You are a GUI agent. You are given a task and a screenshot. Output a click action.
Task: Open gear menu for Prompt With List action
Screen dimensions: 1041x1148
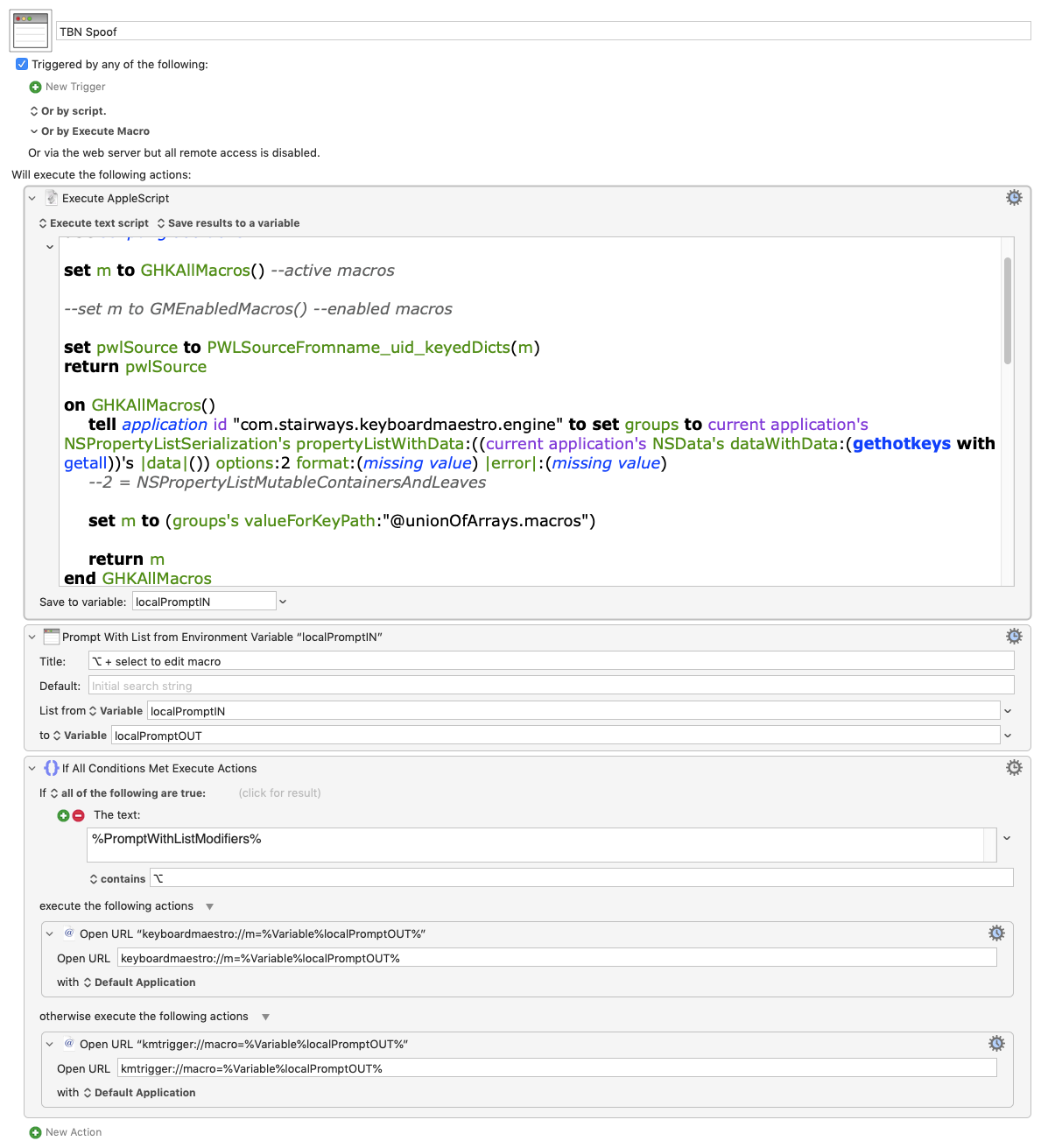coord(1014,637)
